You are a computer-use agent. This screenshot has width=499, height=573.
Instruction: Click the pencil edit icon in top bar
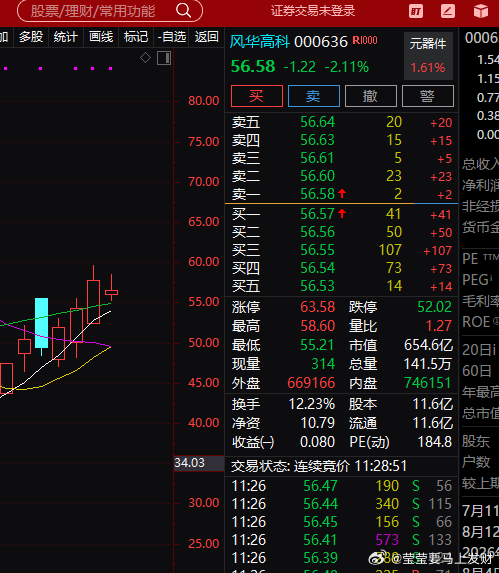[x=448, y=11]
